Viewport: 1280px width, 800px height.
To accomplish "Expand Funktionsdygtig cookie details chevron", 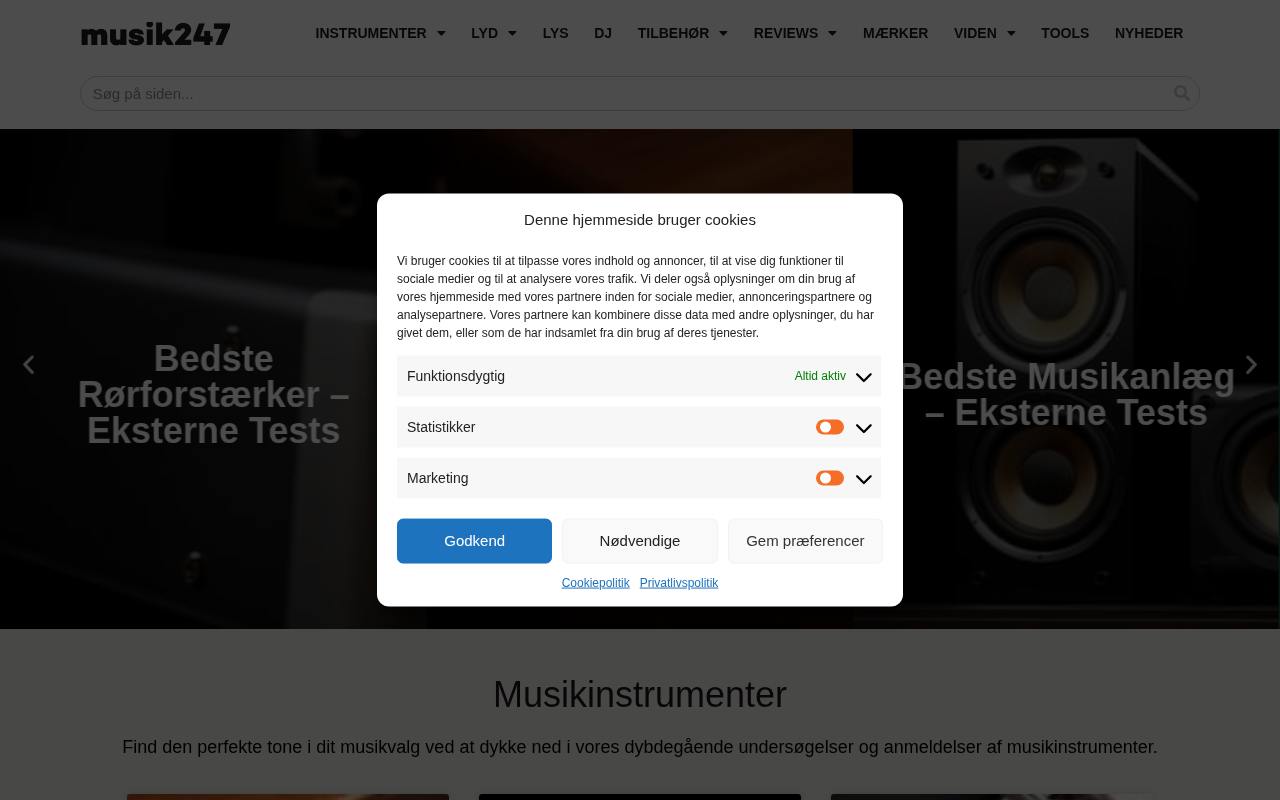I will tap(864, 377).
